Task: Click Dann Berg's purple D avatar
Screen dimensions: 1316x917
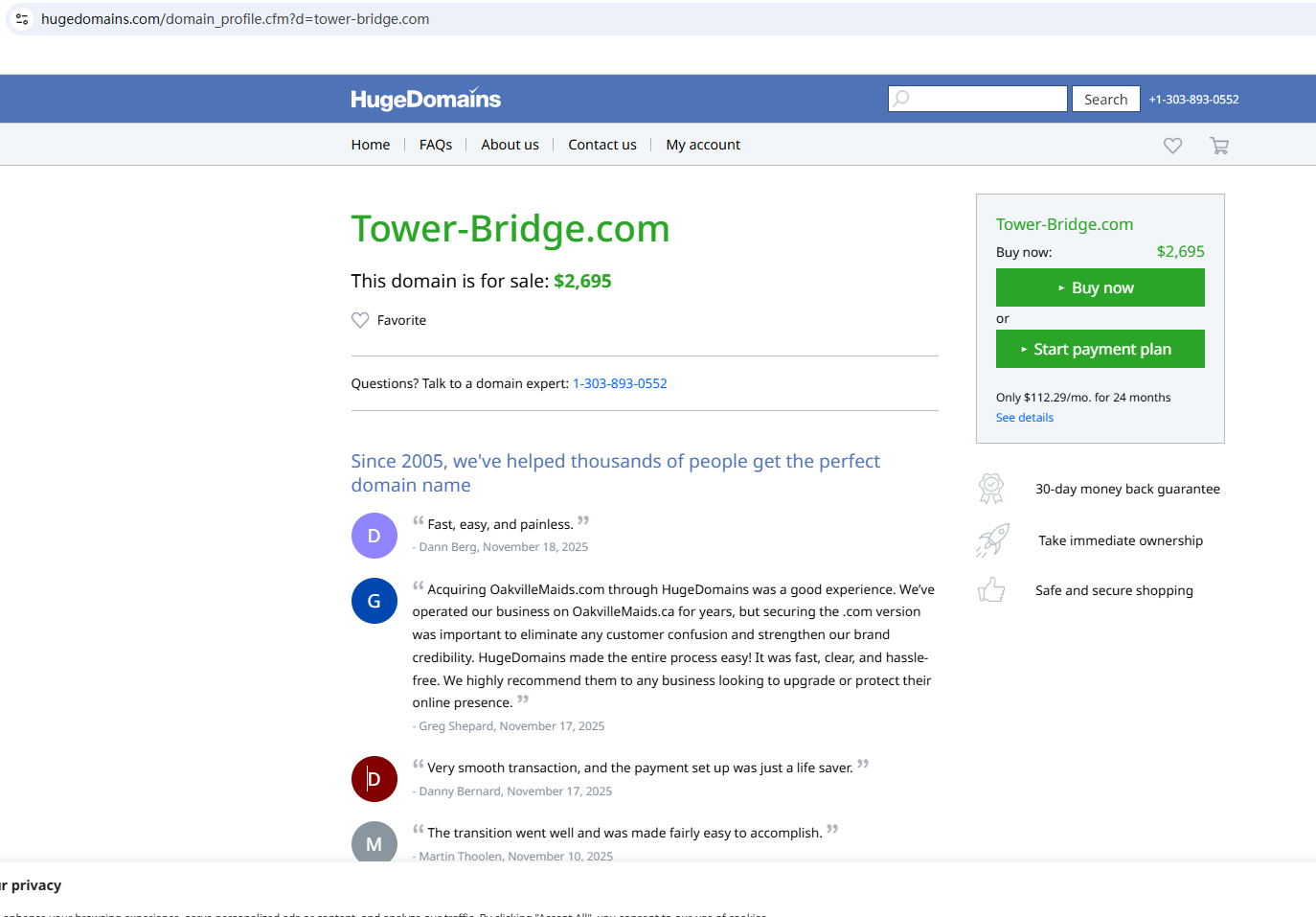Action: tap(374, 536)
